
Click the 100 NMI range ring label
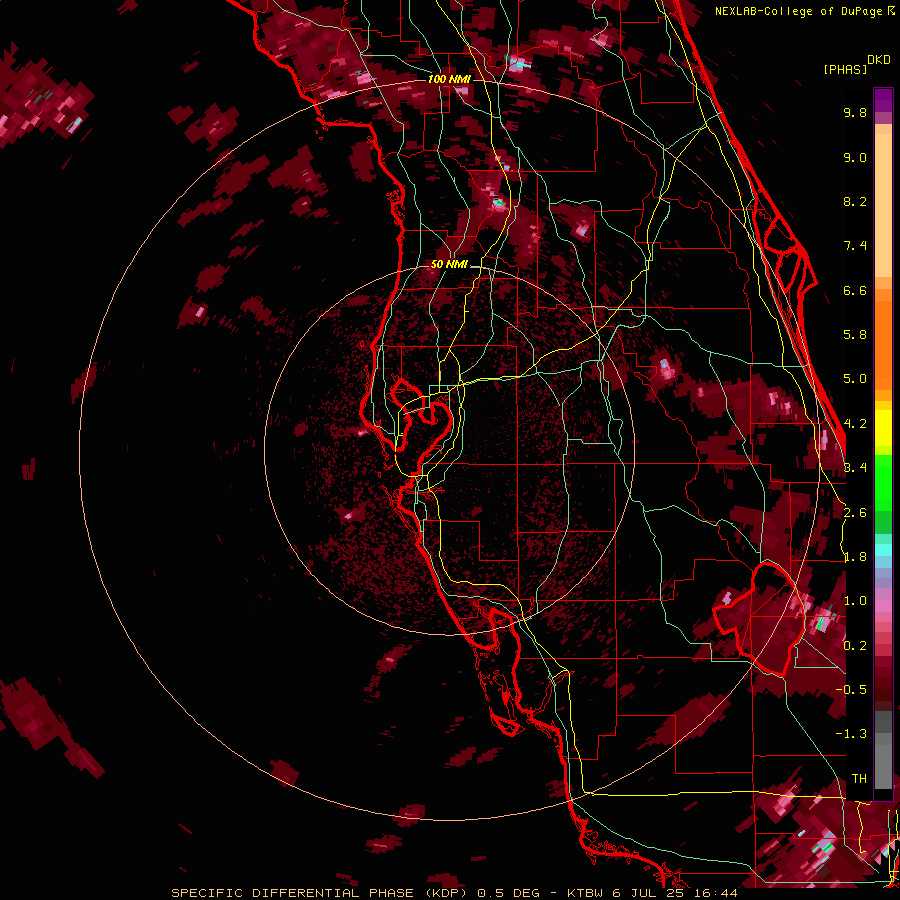click(449, 79)
